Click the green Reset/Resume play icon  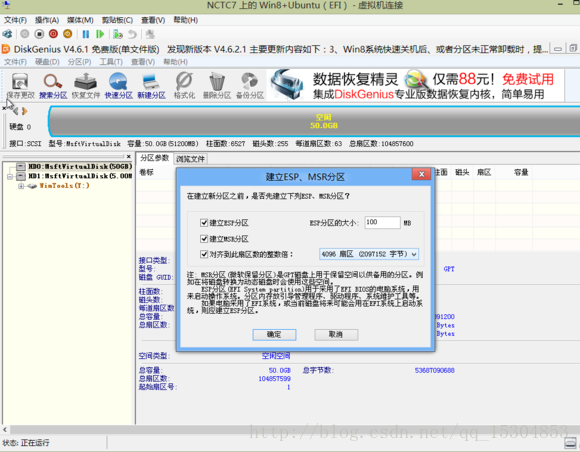coord(100,34)
